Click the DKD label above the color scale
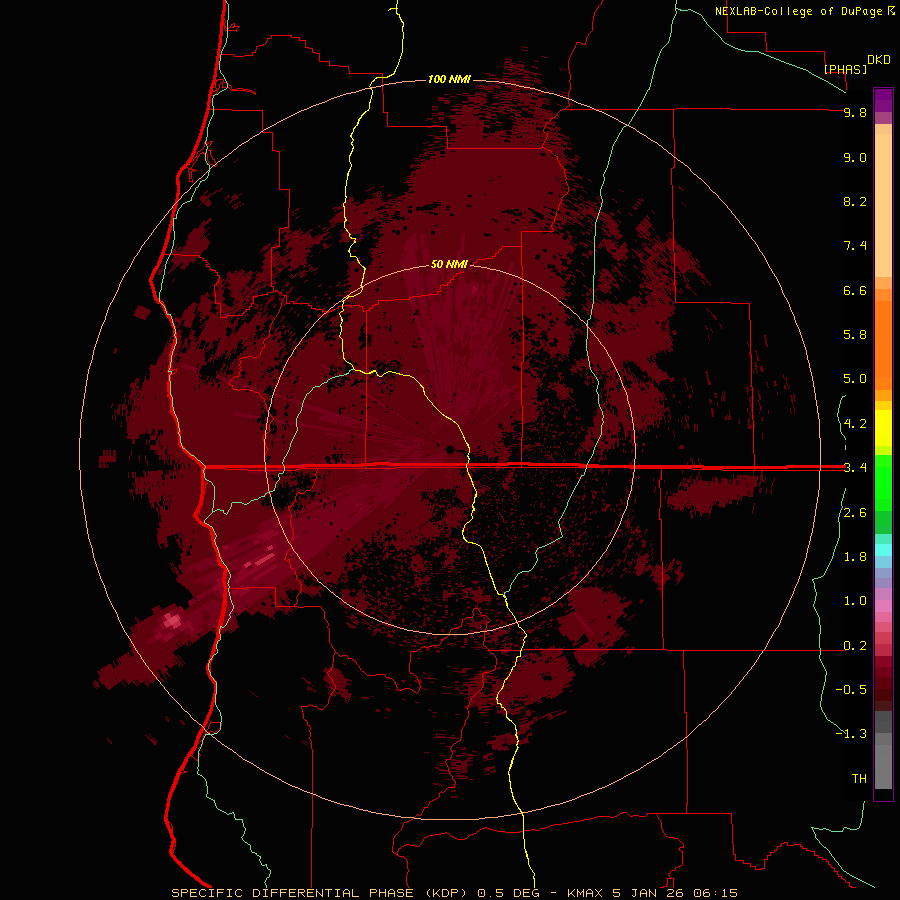Viewport: 900px width, 900px height. 879,60
